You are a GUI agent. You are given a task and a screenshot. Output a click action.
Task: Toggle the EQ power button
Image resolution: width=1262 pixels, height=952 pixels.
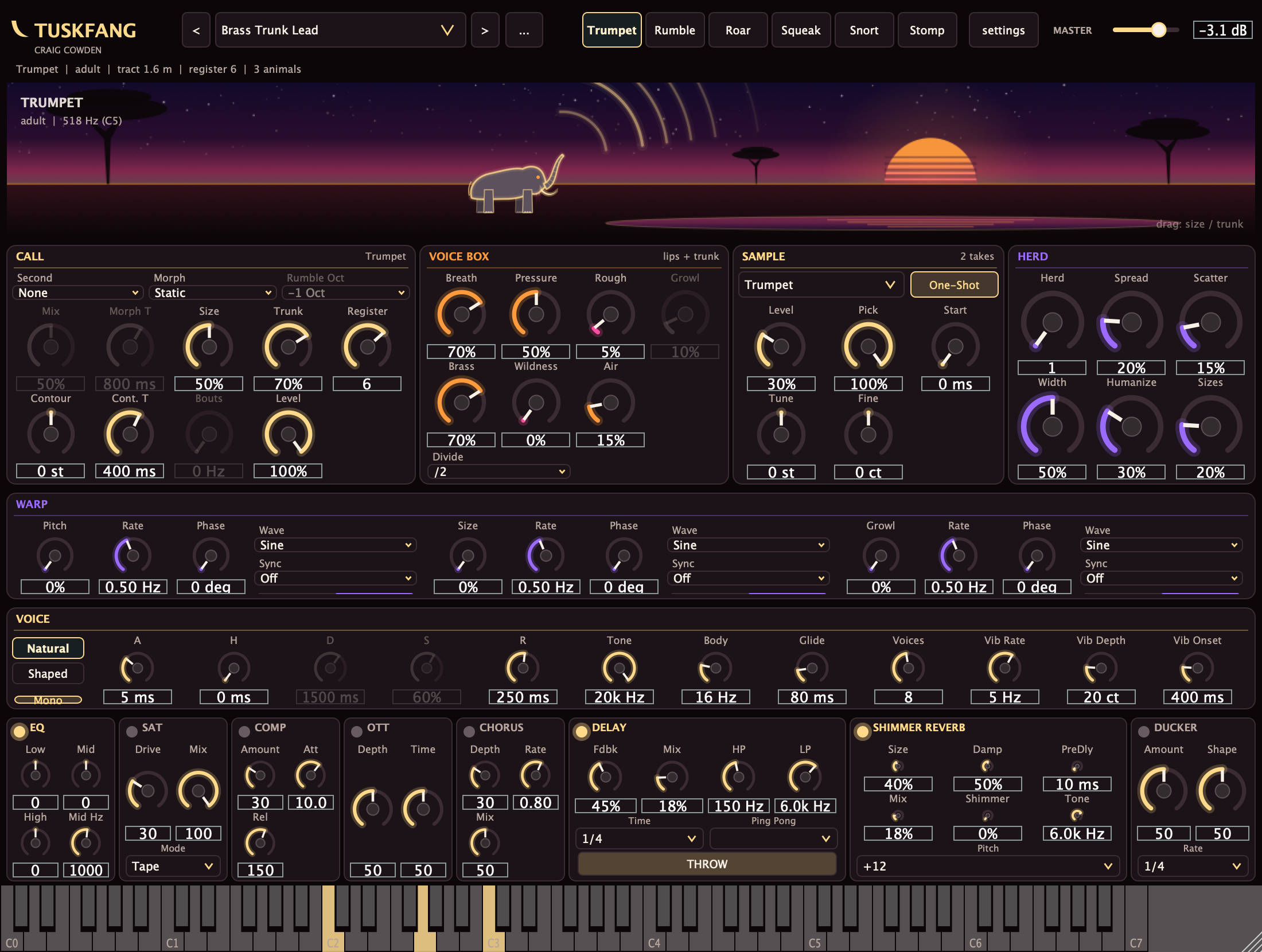(x=20, y=731)
